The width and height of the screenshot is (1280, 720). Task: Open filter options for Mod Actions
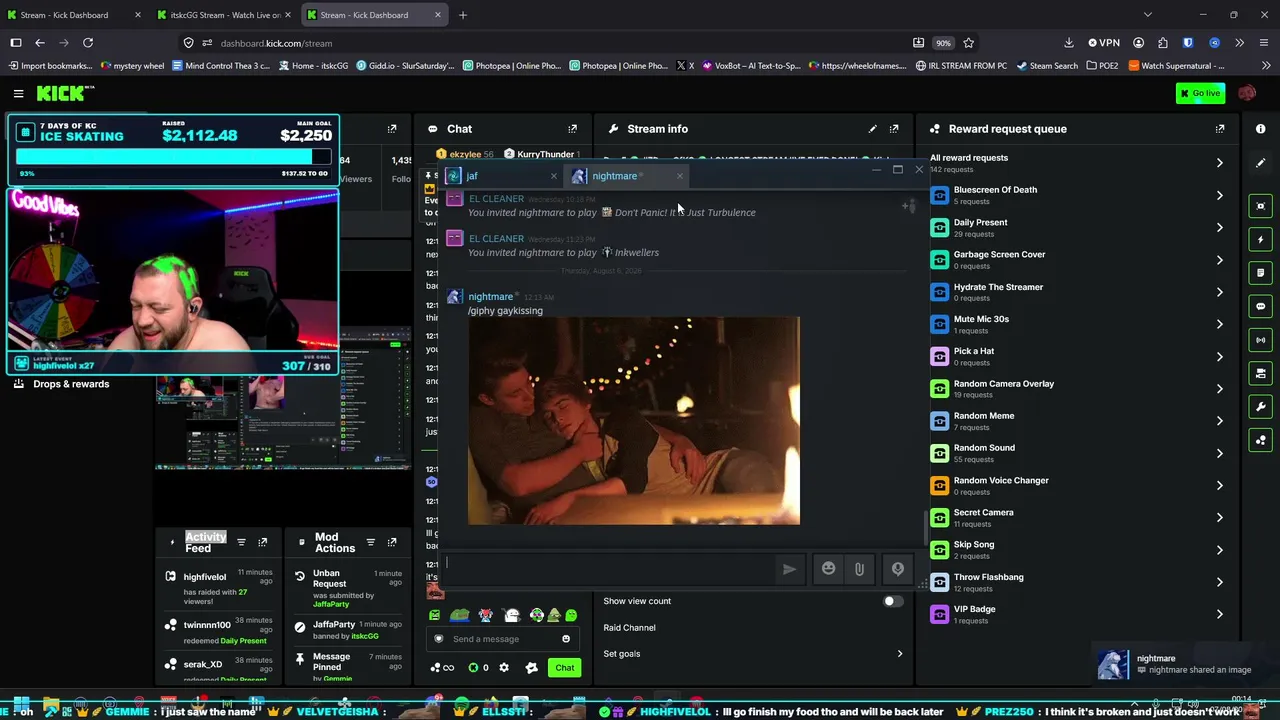(371, 543)
